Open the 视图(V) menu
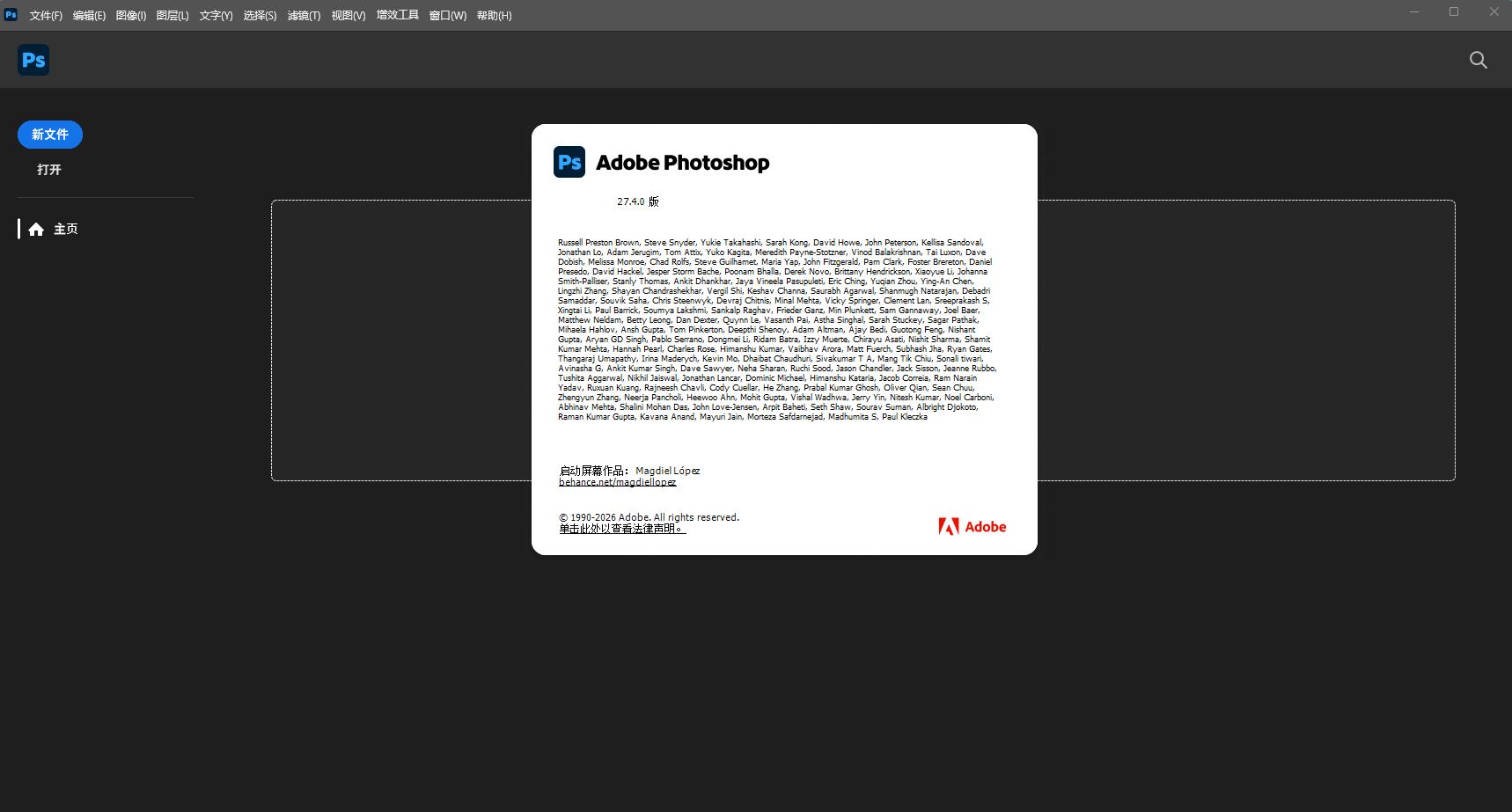The width and height of the screenshot is (1512, 812). pos(348,16)
